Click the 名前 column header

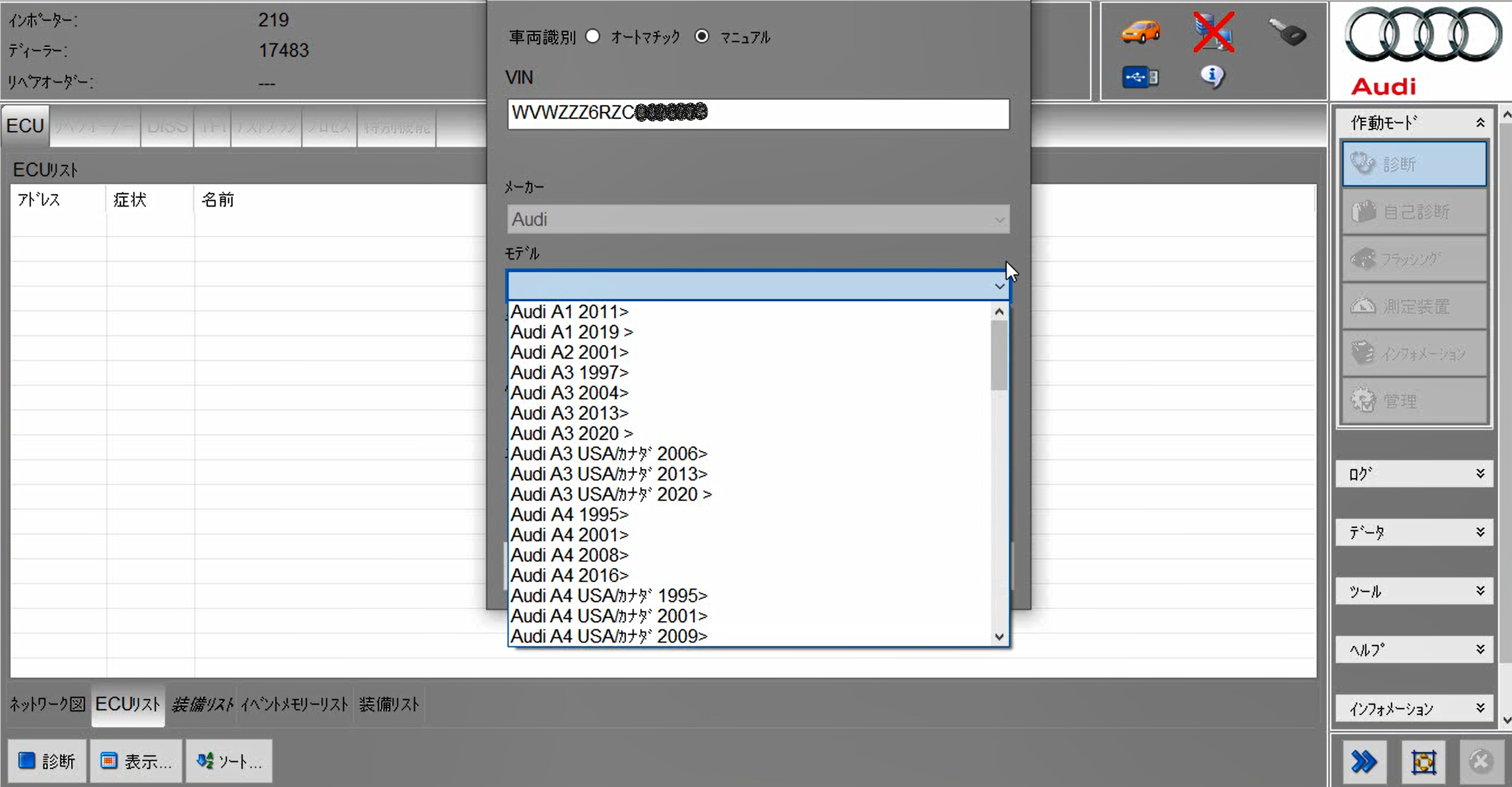(x=218, y=200)
